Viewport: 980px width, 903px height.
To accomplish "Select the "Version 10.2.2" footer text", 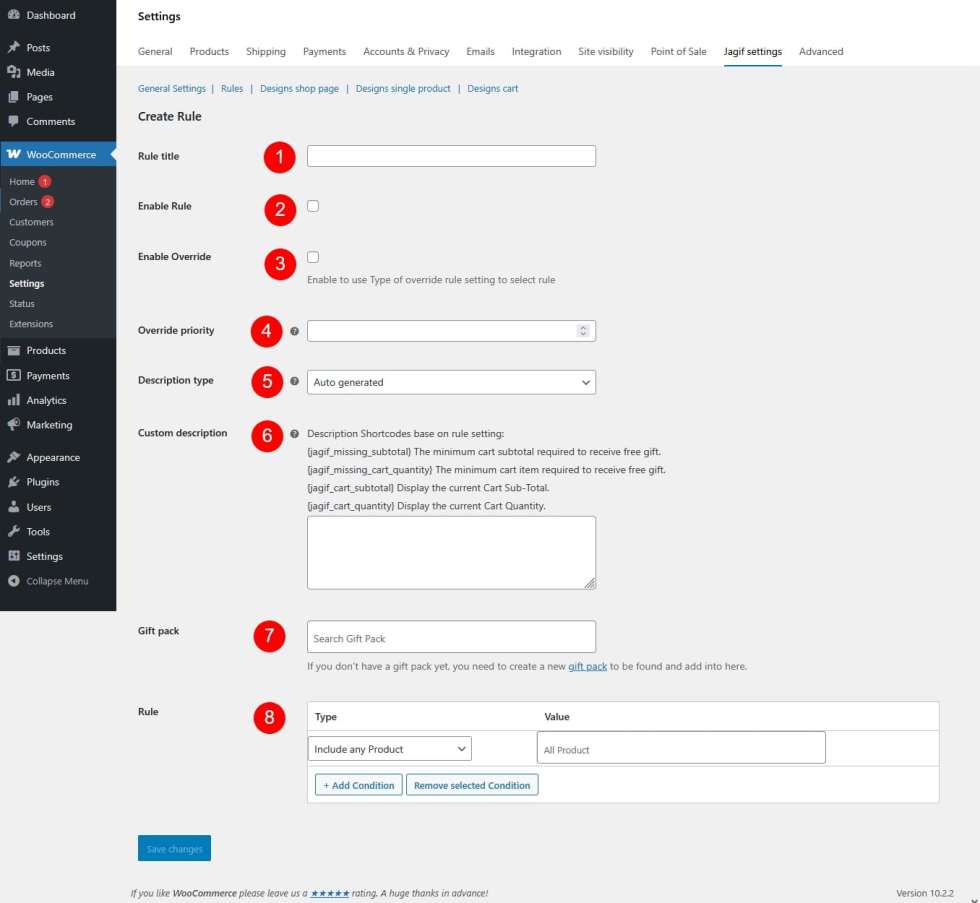I will click(925, 893).
